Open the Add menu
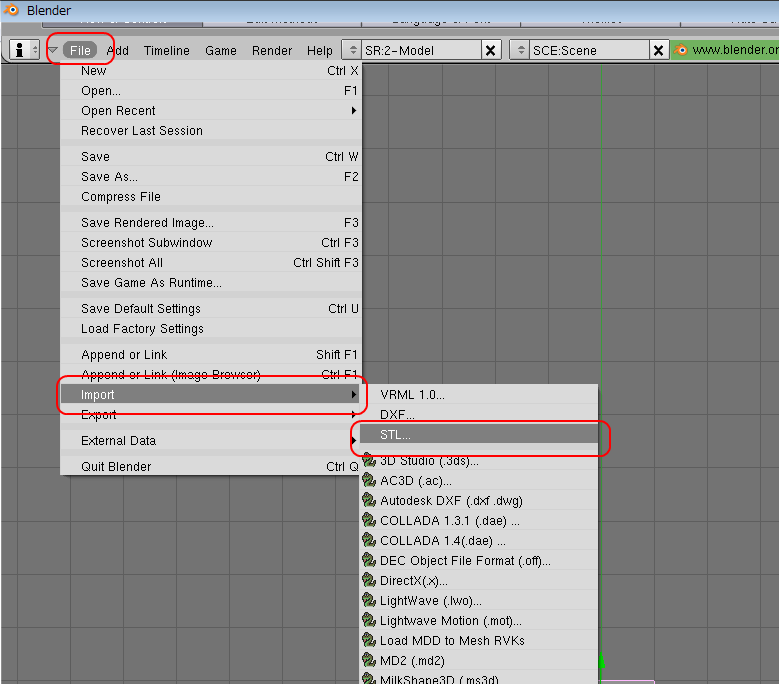The height and width of the screenshot is (684, 779). (118, 51)
